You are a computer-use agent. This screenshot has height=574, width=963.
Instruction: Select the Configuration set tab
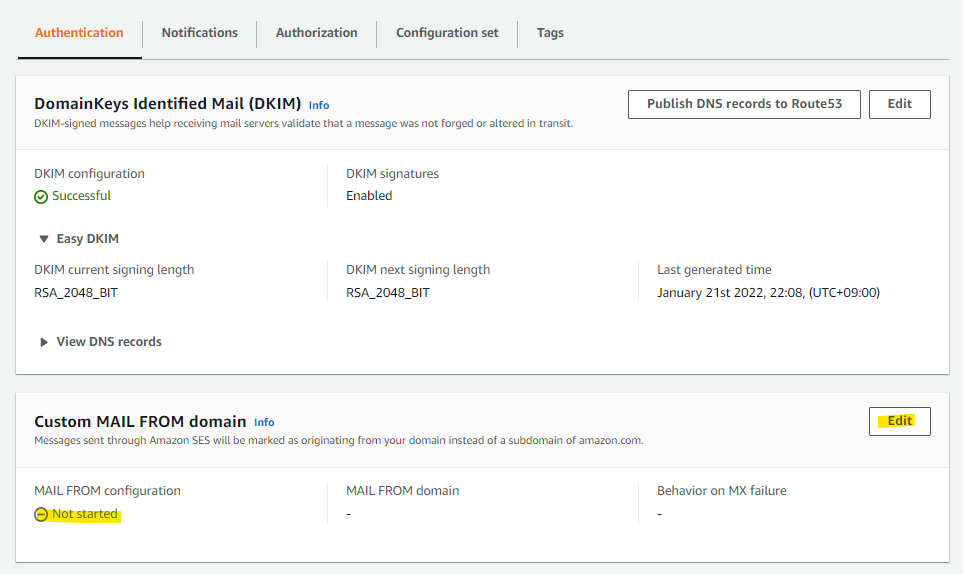tap(447, 33)
